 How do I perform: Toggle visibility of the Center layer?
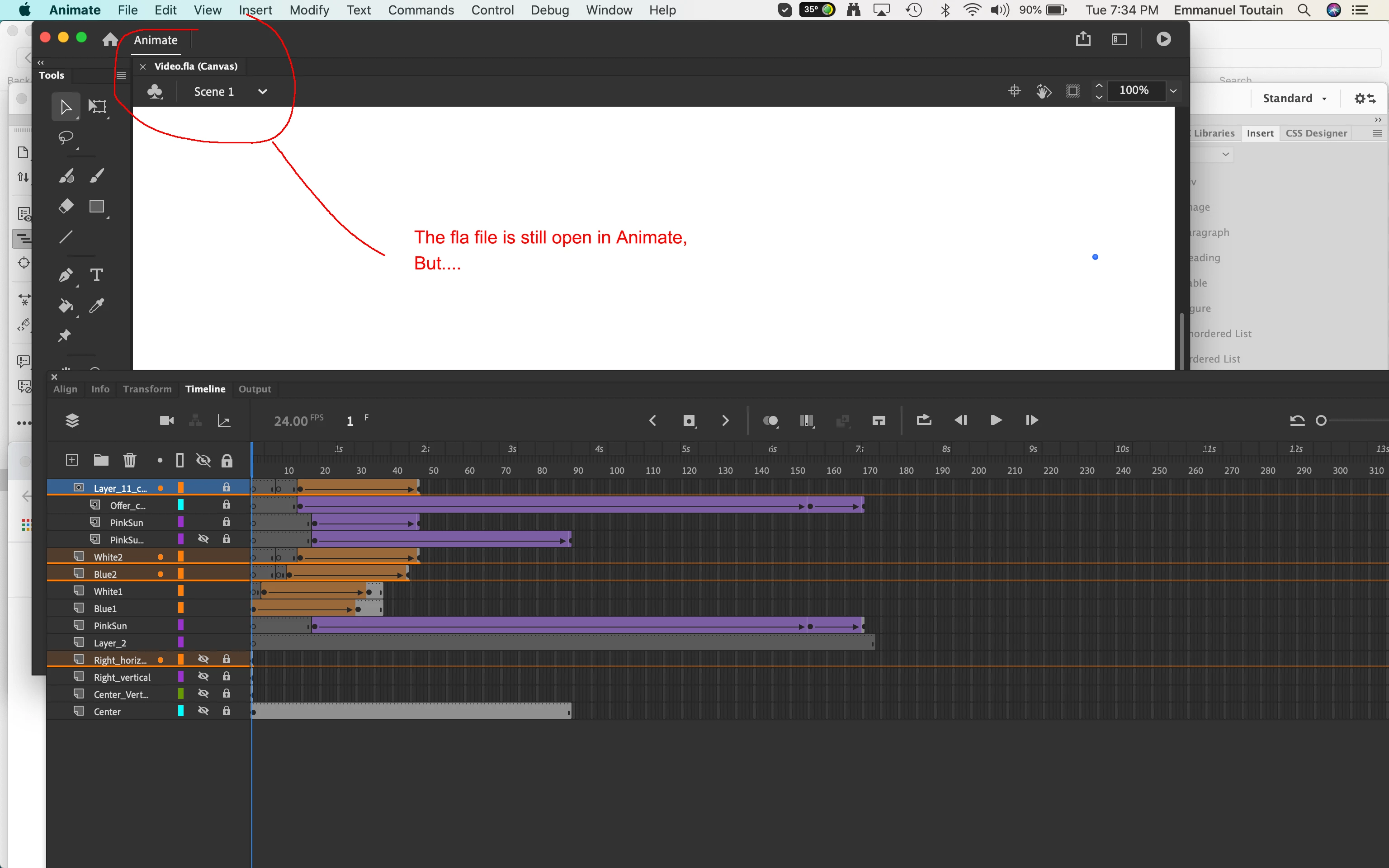point(203,711)
